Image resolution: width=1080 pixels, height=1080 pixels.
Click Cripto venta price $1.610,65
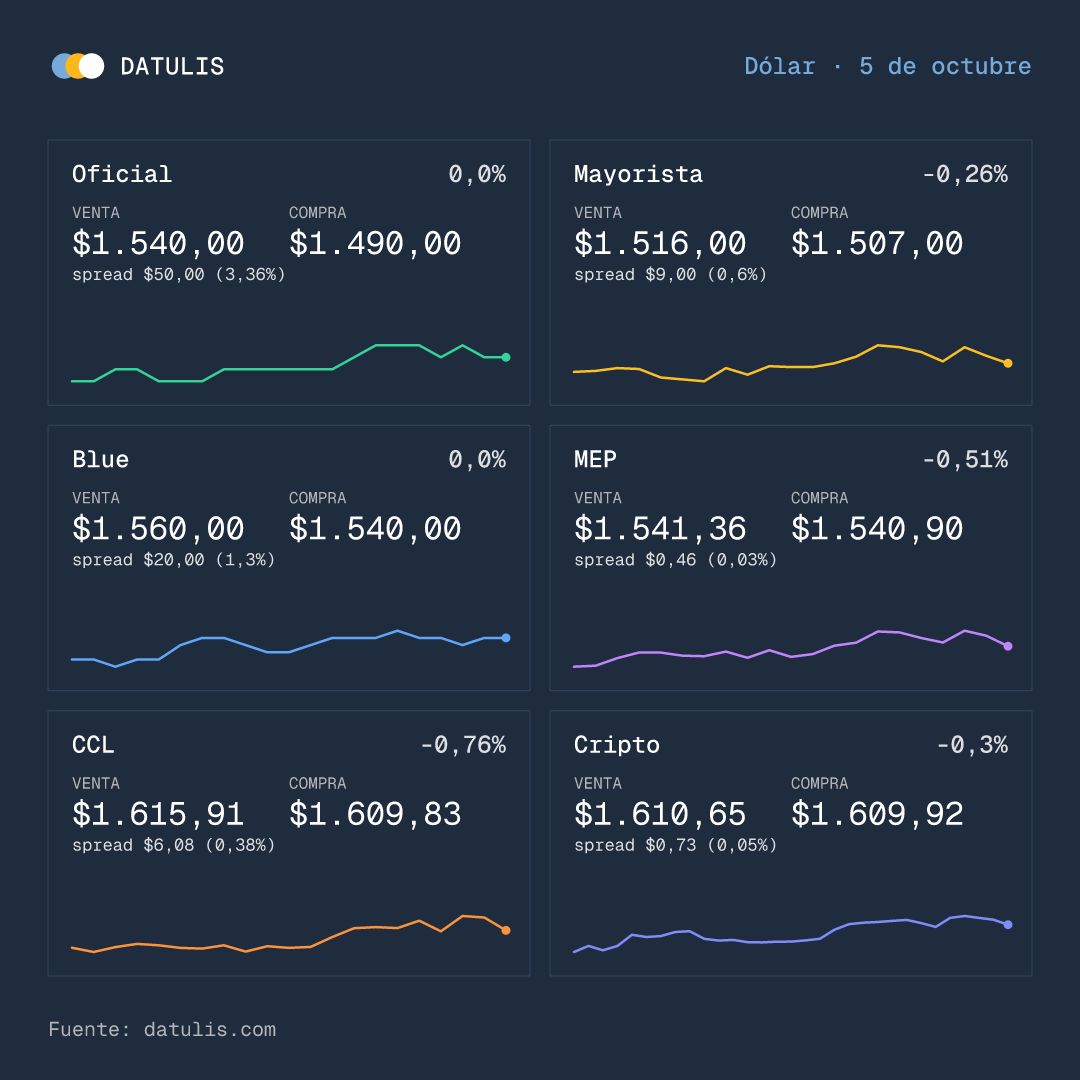660,813
